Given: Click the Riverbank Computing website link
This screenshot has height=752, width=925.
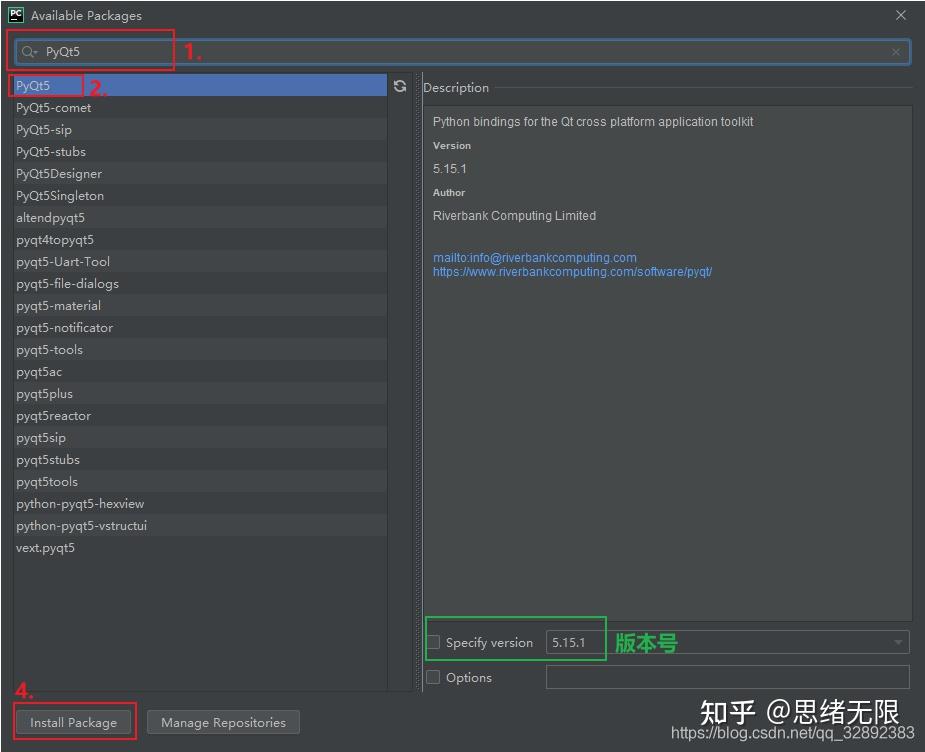Looking at the screenshot, I should (x=573, y=271).
